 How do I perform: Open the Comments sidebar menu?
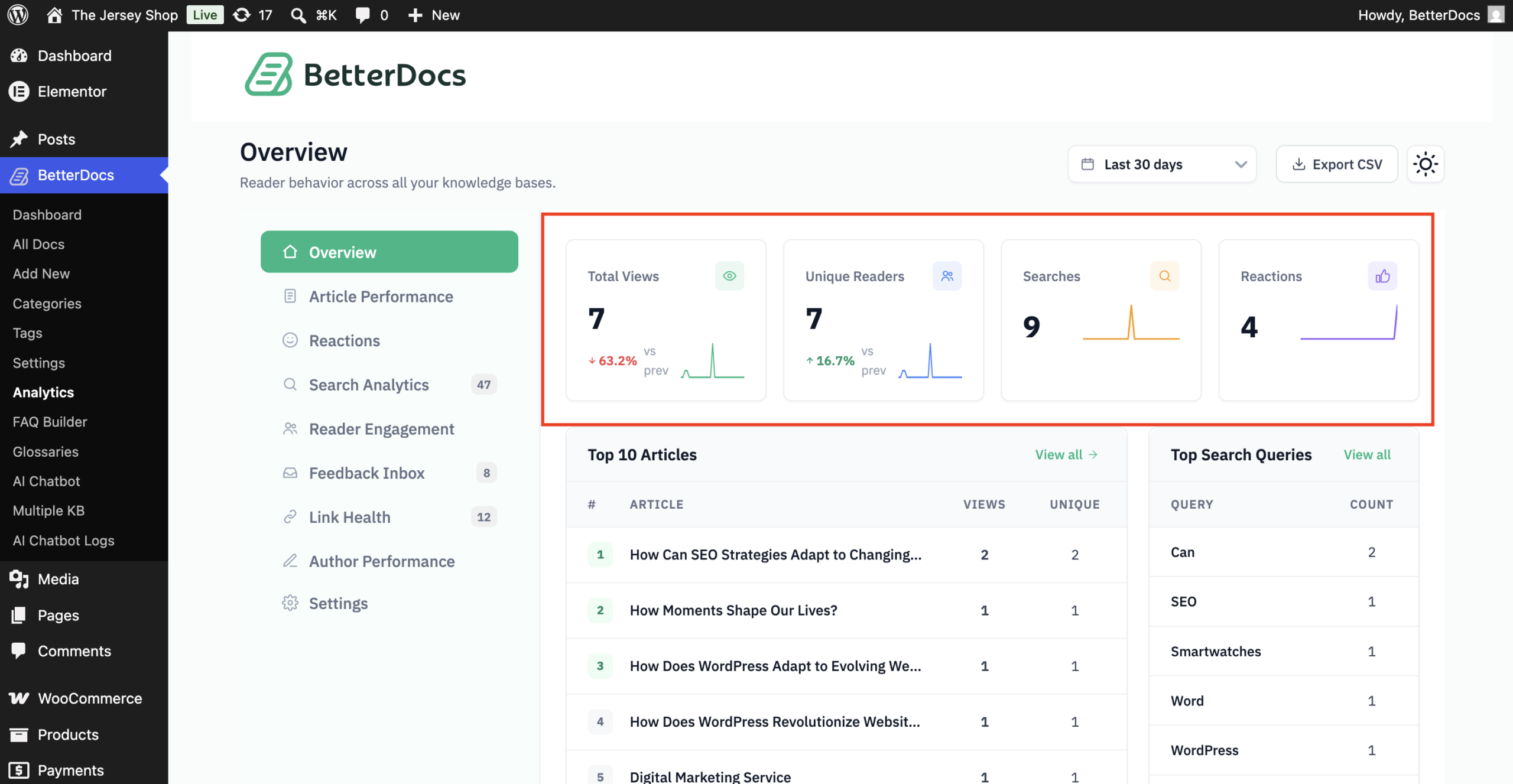point(84,651)
